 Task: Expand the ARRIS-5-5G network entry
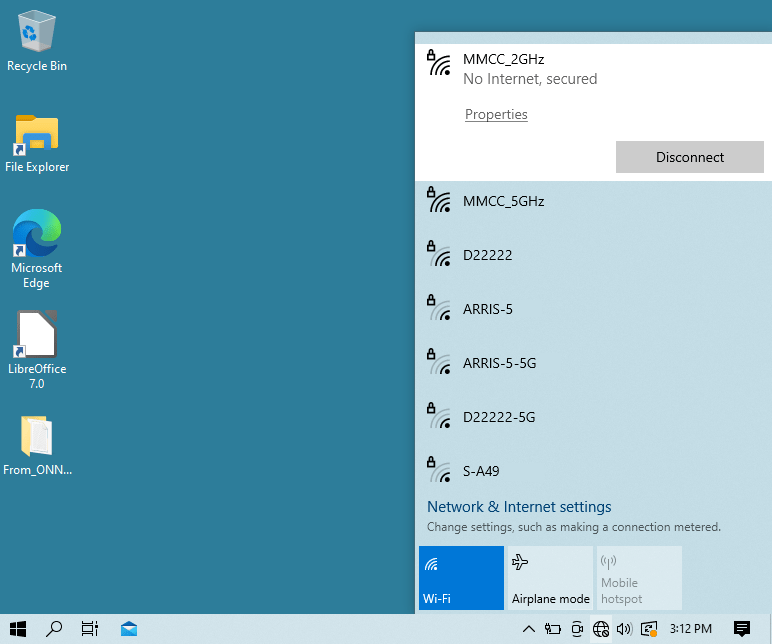point(592,363)
